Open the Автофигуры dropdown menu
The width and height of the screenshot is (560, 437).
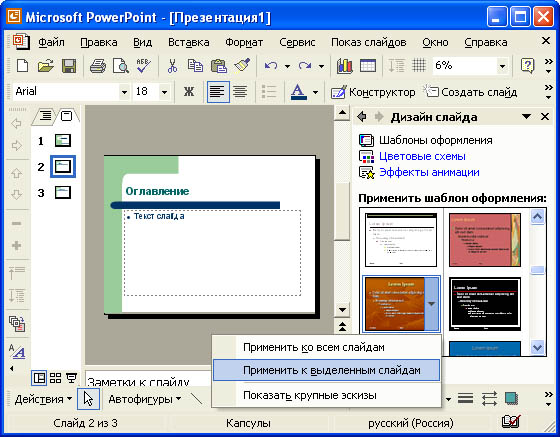tap(144, 399)
